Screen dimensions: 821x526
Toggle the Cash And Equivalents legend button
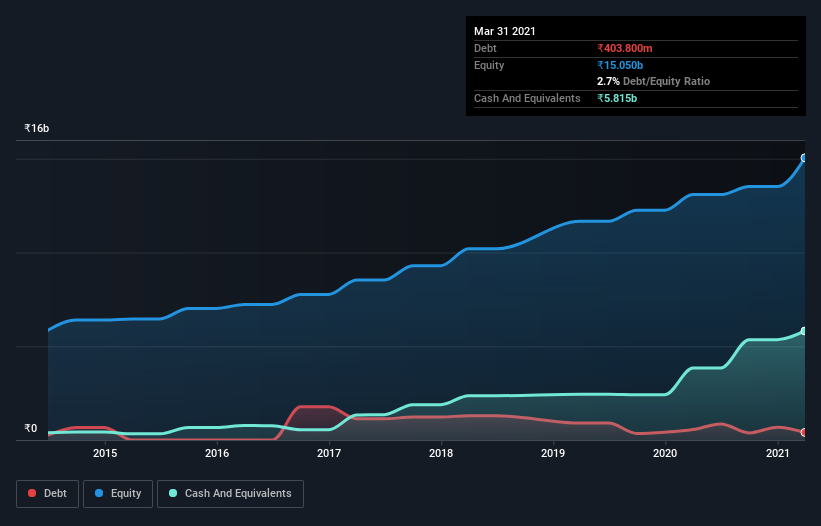230,494
